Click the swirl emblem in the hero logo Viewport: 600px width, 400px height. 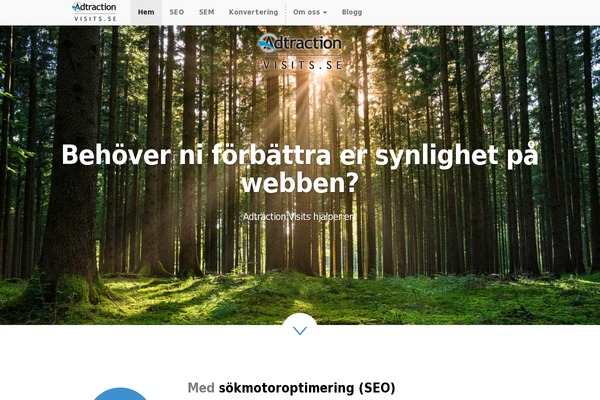point(268,42)
